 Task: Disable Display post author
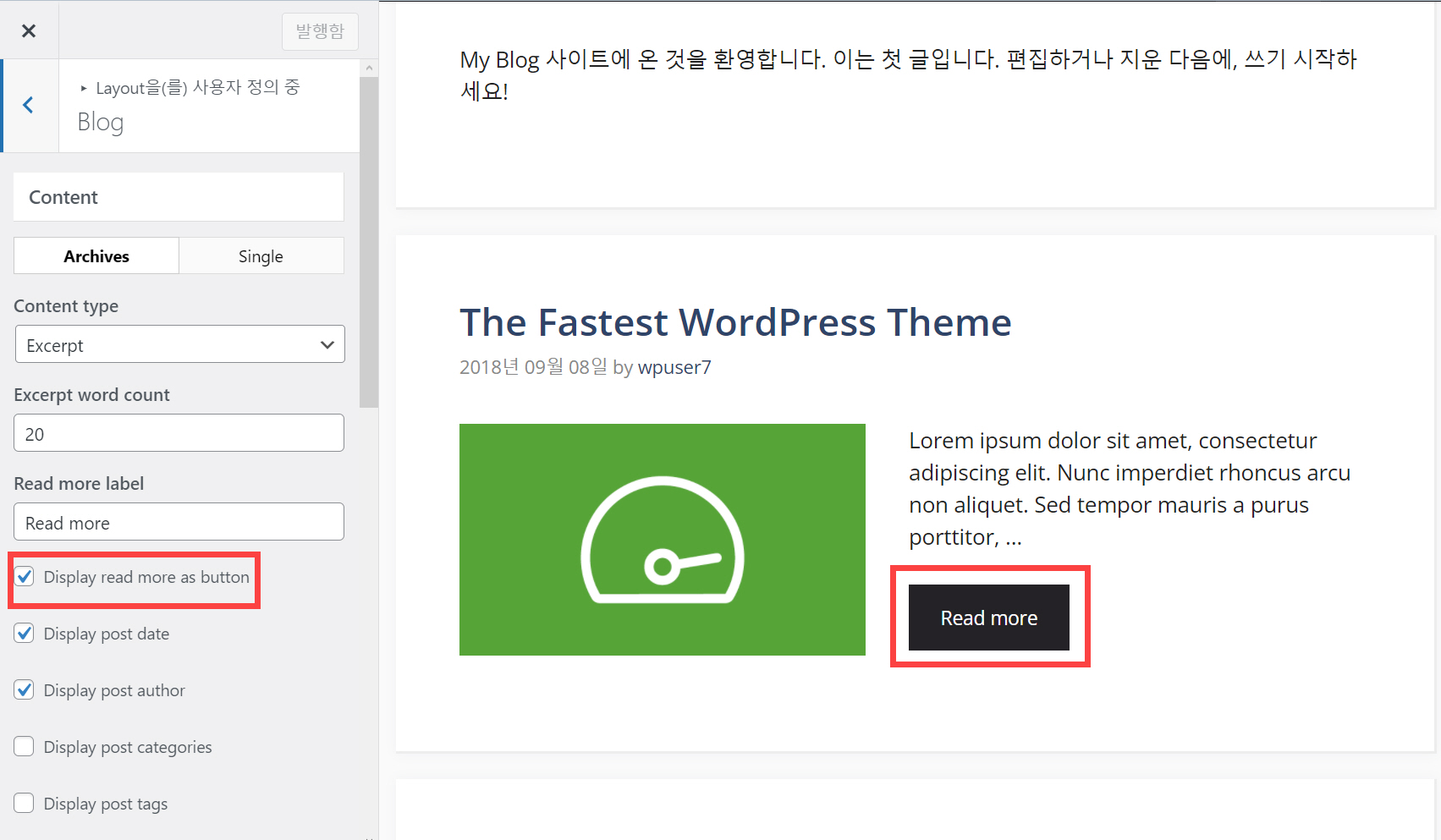pyautogui.click(x=25, y=689)
